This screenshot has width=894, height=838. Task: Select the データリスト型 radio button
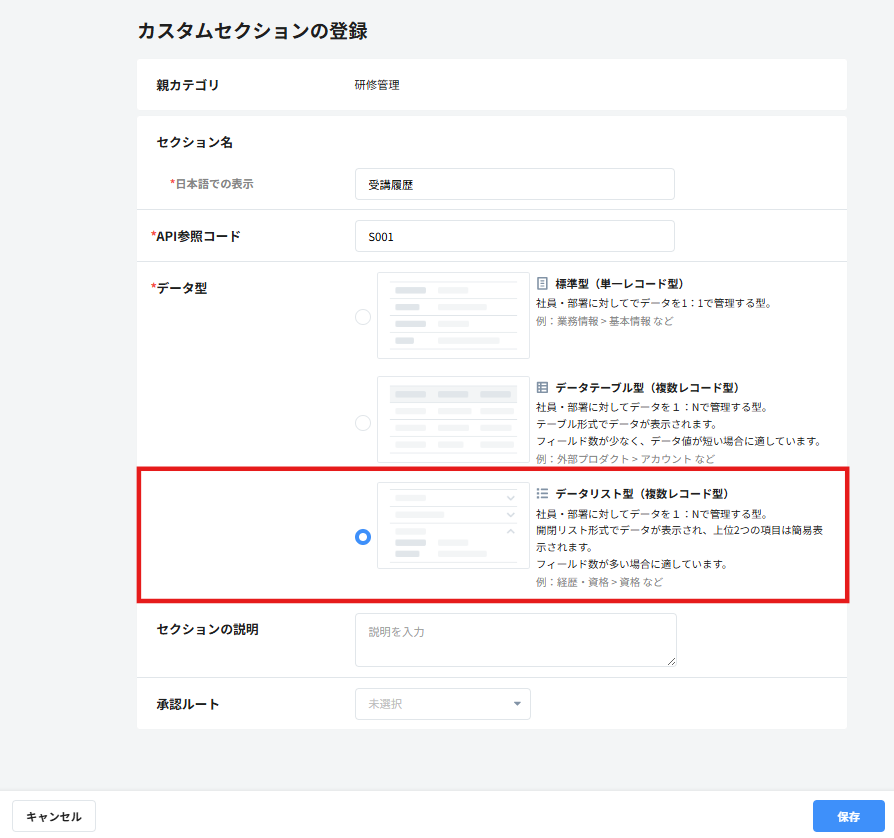[363, 537]
